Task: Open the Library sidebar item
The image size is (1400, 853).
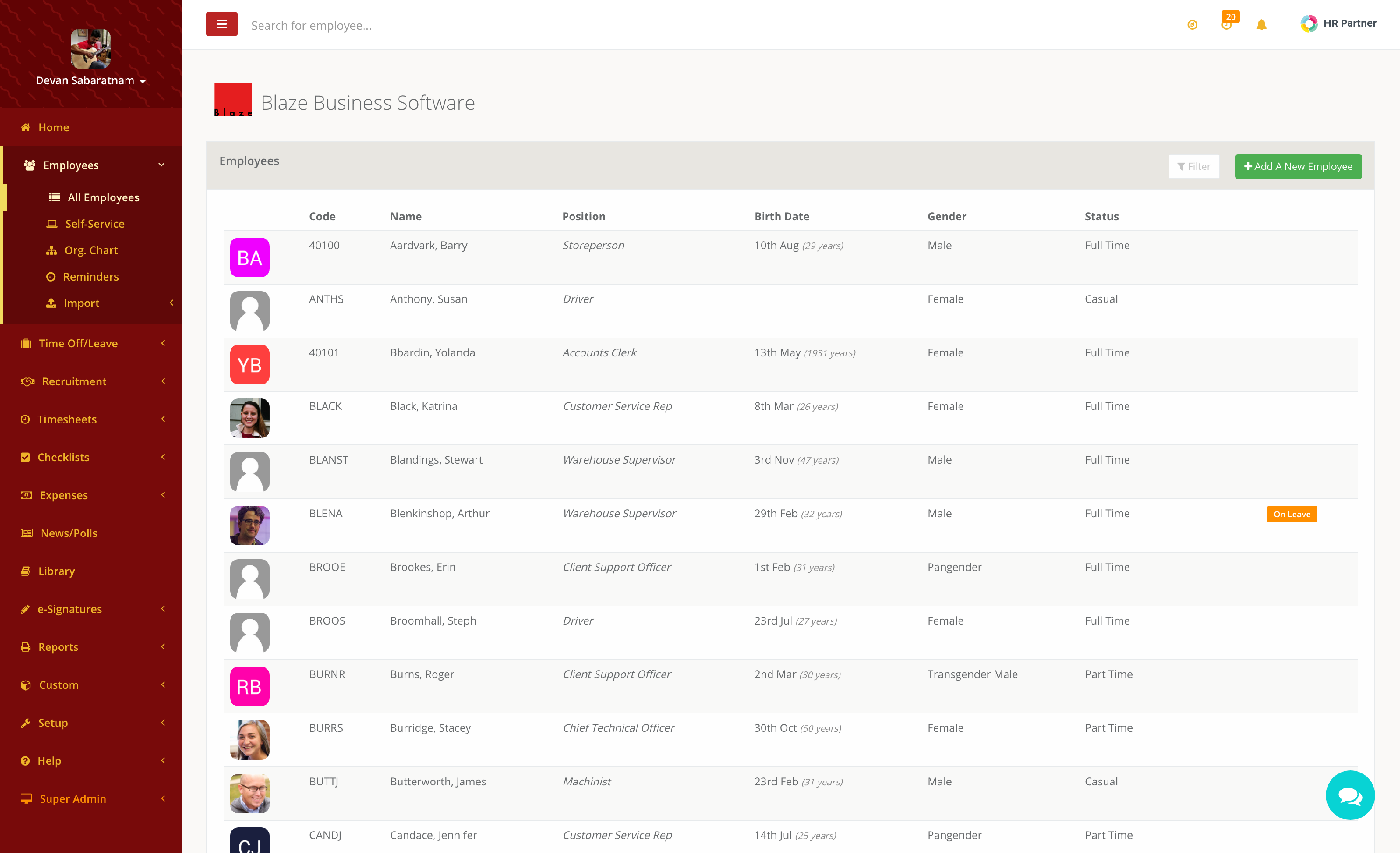Action: (56, 571)
